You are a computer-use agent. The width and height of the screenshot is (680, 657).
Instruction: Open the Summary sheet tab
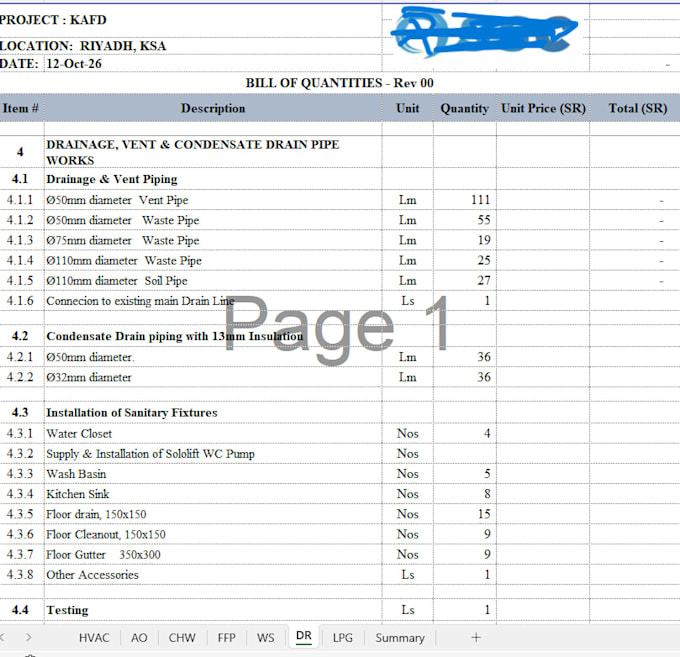point(400,637)
